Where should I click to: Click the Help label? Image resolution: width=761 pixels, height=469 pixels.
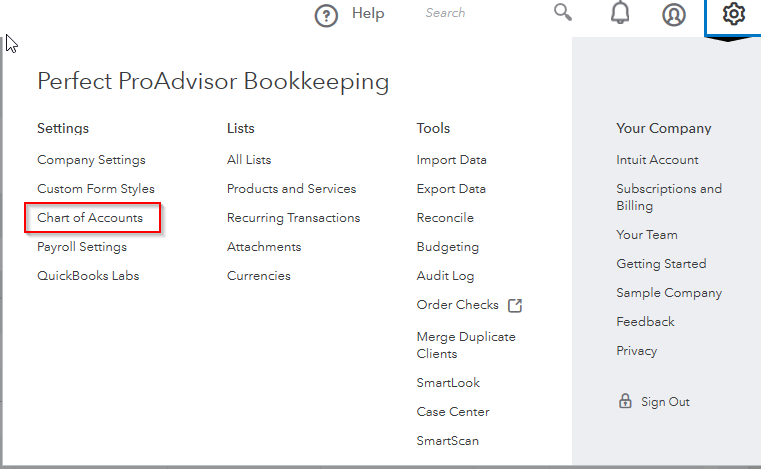coord(368,13)
